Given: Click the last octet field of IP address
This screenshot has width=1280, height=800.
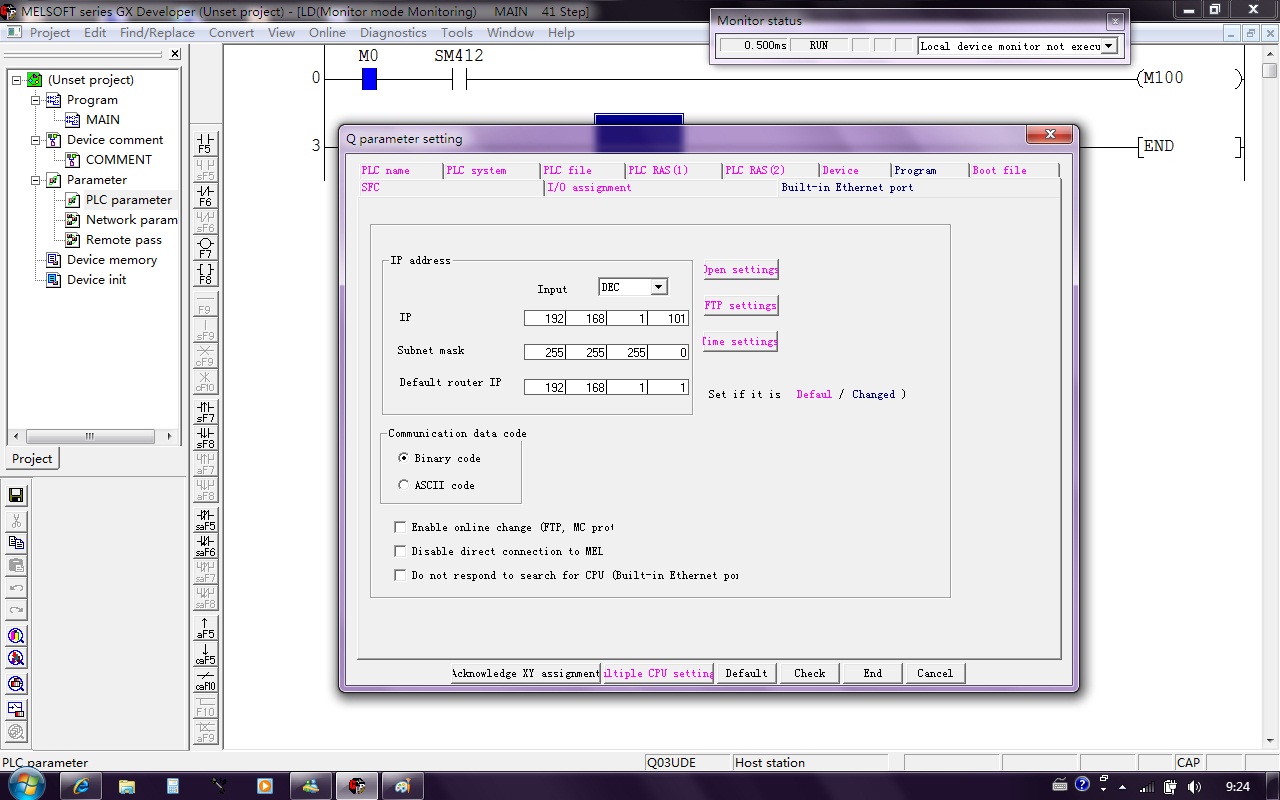Looking at the screenshot, I should pos(668,319).
